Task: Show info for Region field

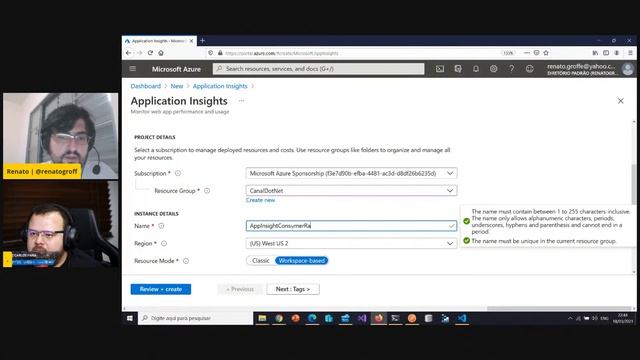Action: pyautogui.click(x=164, y=243)
